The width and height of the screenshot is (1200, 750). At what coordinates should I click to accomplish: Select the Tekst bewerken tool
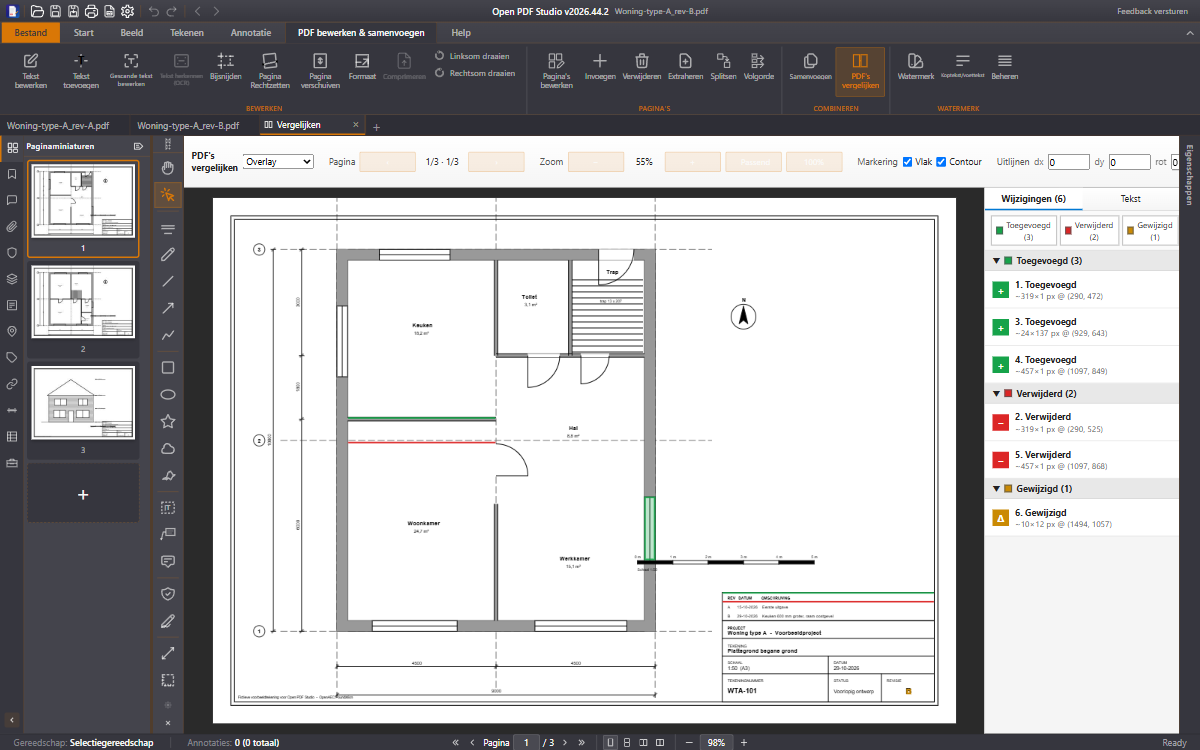click(31, 70)
